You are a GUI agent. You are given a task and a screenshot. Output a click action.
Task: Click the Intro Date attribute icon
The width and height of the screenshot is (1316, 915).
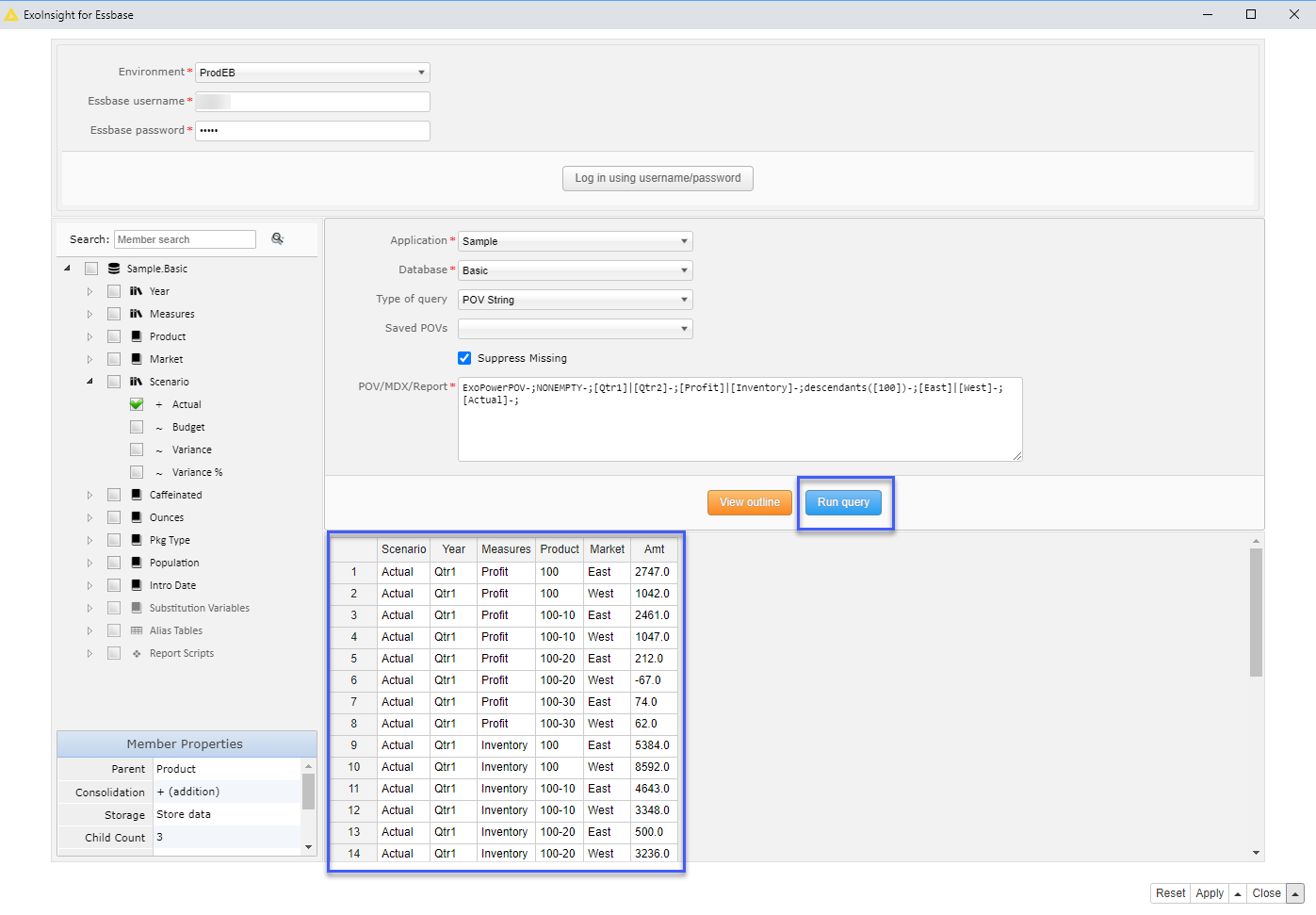(x=137, y=585)
